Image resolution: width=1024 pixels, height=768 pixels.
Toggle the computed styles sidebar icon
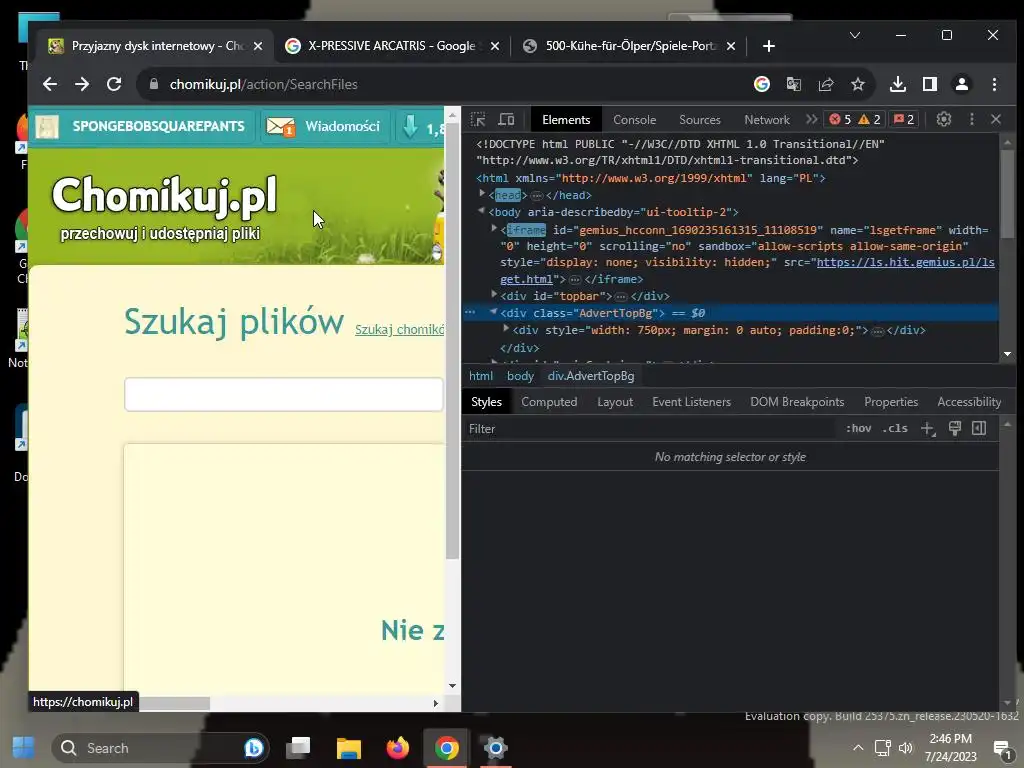(979, 428)
